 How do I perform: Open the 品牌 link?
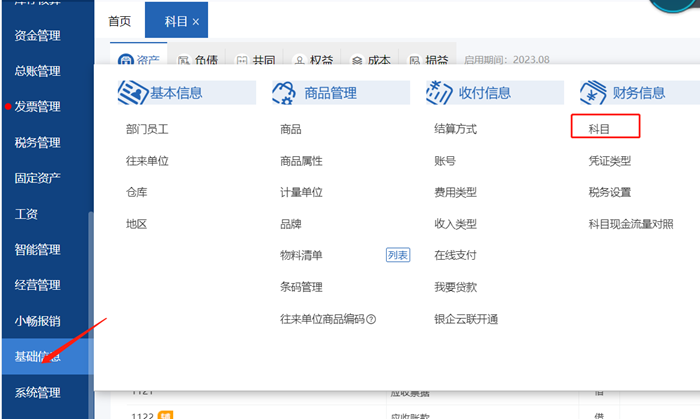point(291,224)
